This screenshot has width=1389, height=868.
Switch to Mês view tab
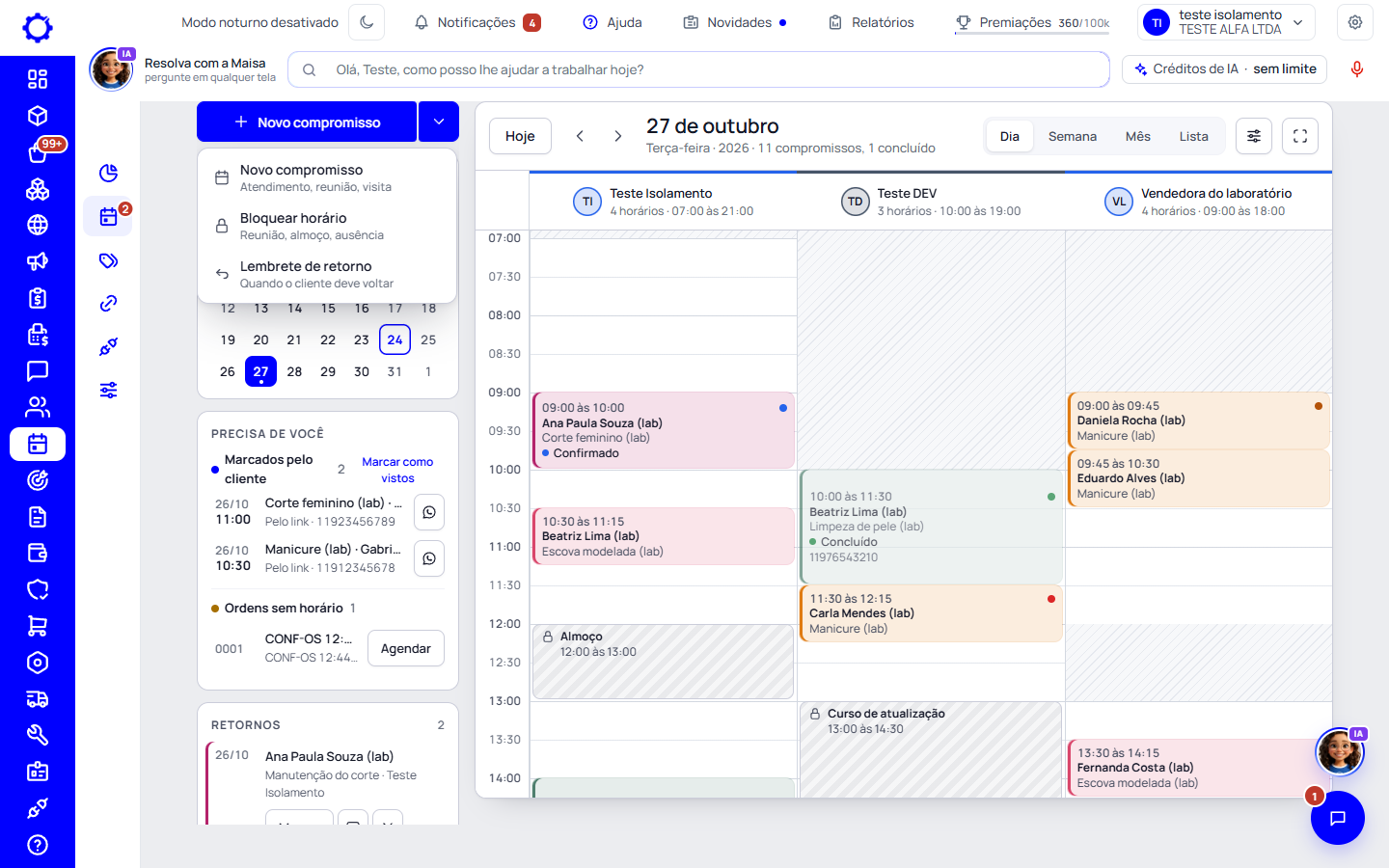[x=1138, y=137]
